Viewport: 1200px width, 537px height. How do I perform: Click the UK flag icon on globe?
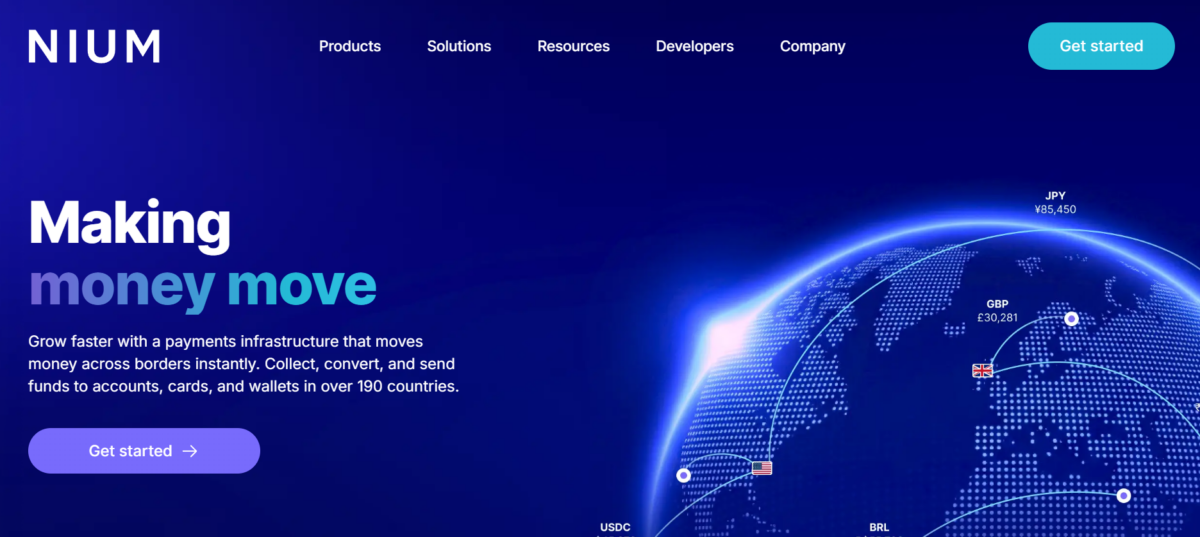(x=982, y=370)
